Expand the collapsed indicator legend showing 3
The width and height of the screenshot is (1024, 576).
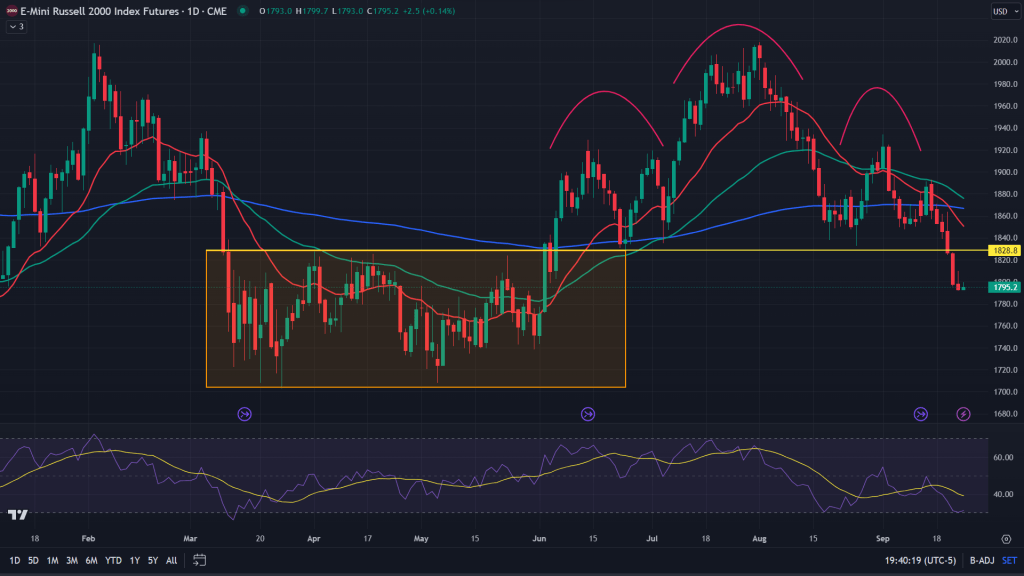point(17,27)
